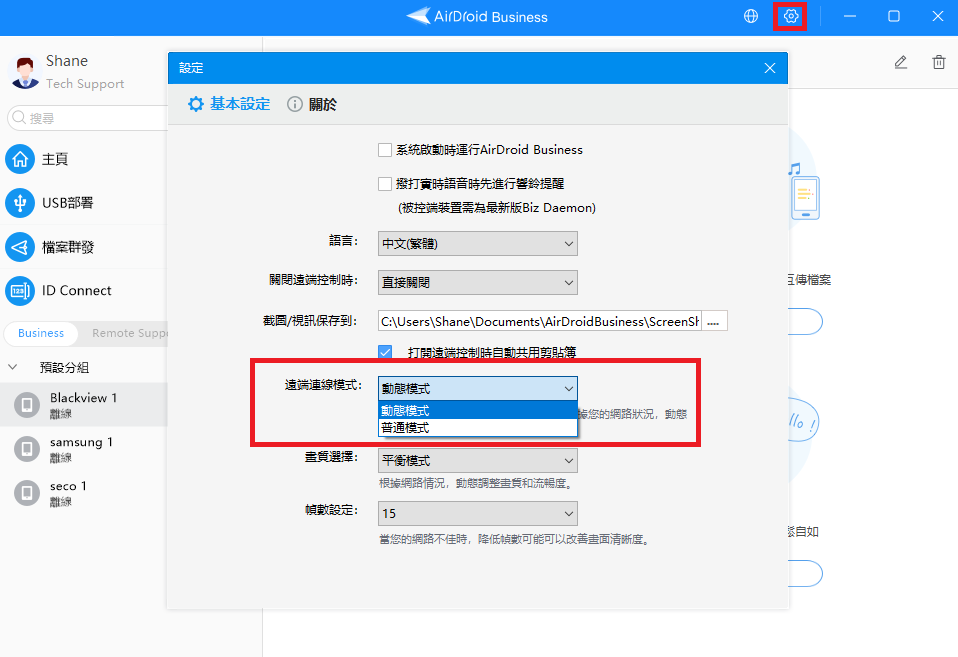Open the 幀數設定 dropdown

478,513
